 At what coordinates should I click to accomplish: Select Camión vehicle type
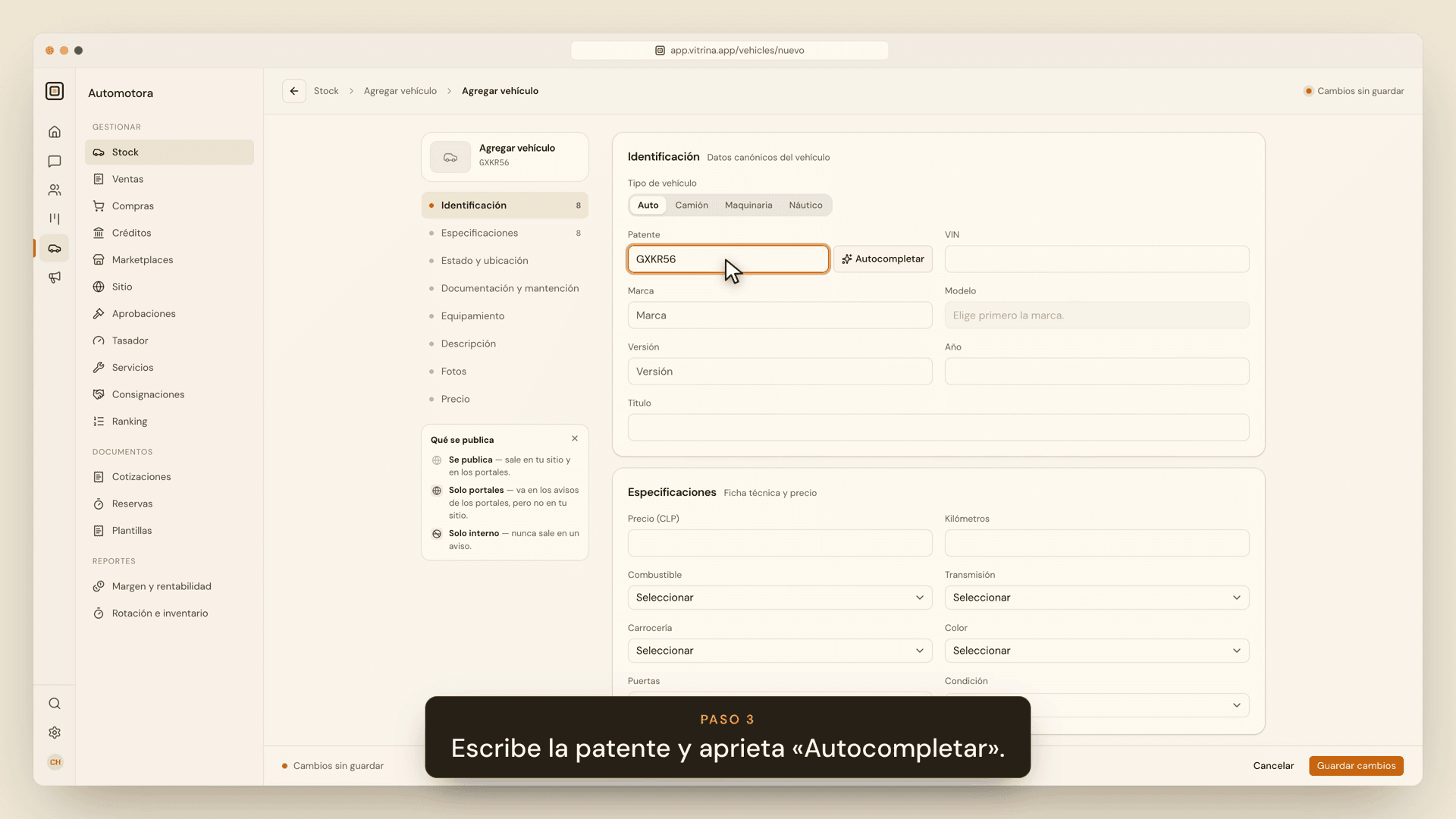click(x=692, y=205)
